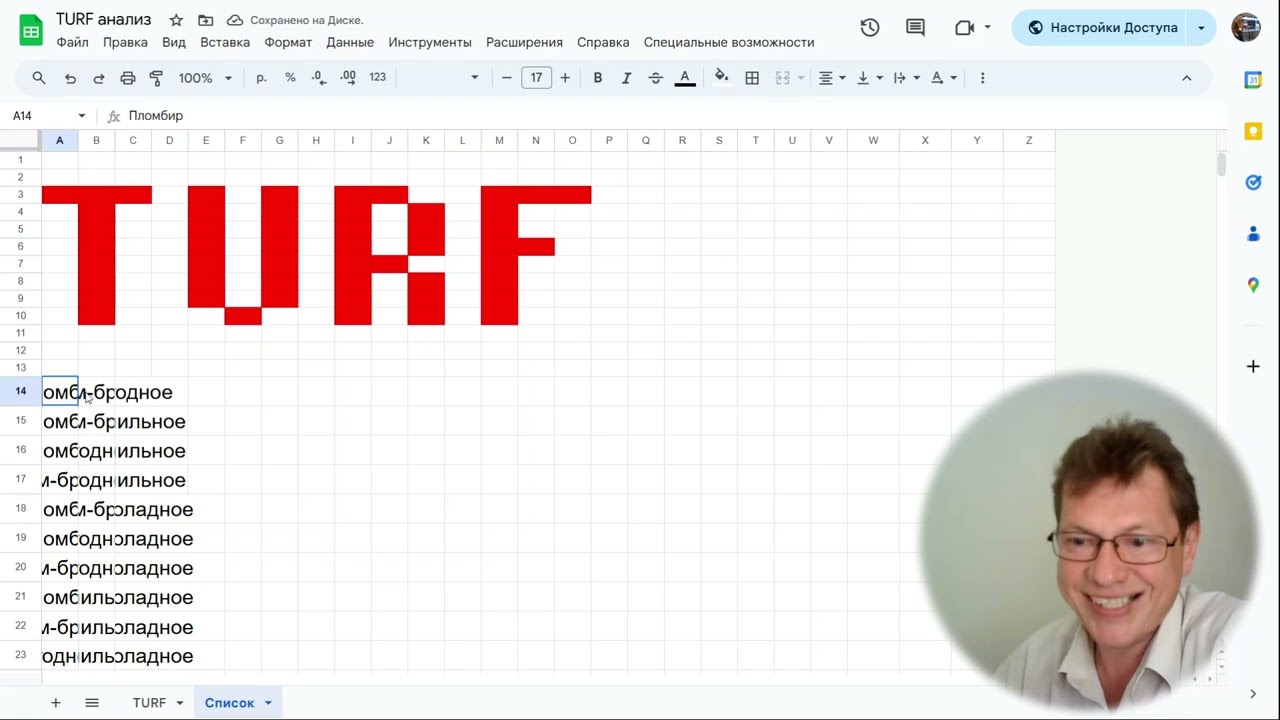Open the Правка menu
Screen dimensions: 1280x720
click(x=125, y=42)
